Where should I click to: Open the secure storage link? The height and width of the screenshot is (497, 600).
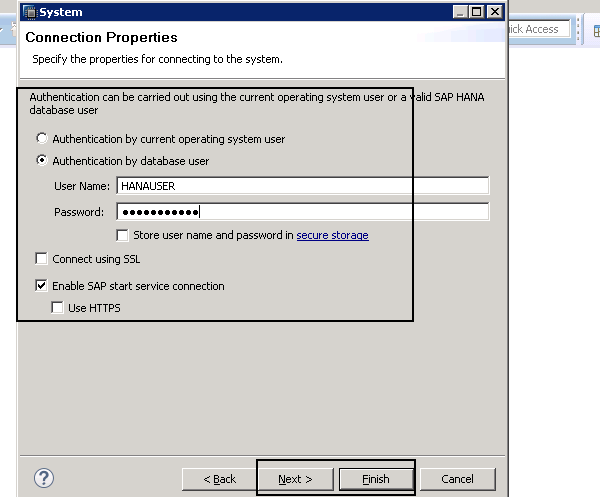(x=332, y=235)
